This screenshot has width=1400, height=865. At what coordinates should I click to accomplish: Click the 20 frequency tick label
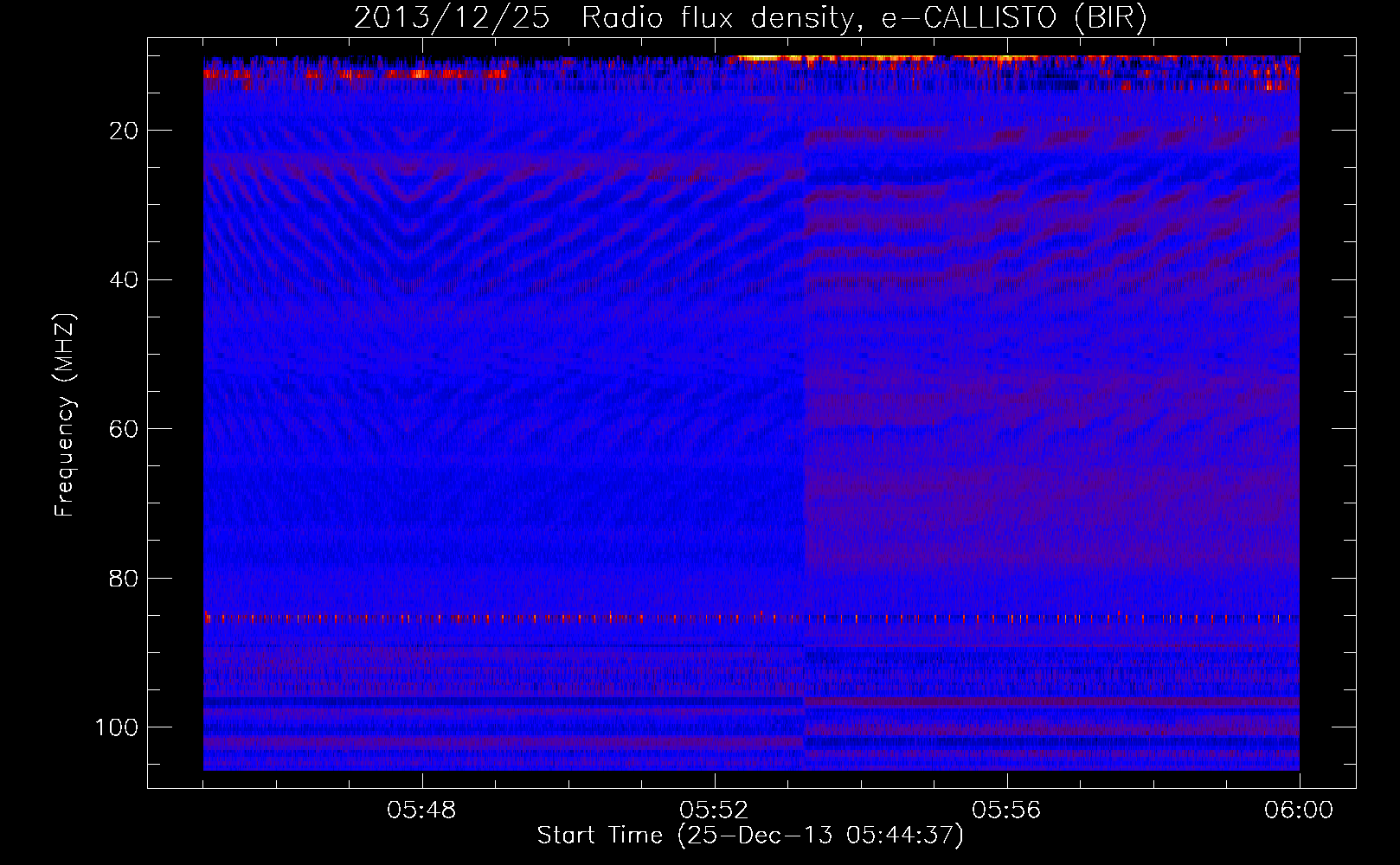point(125,131)
